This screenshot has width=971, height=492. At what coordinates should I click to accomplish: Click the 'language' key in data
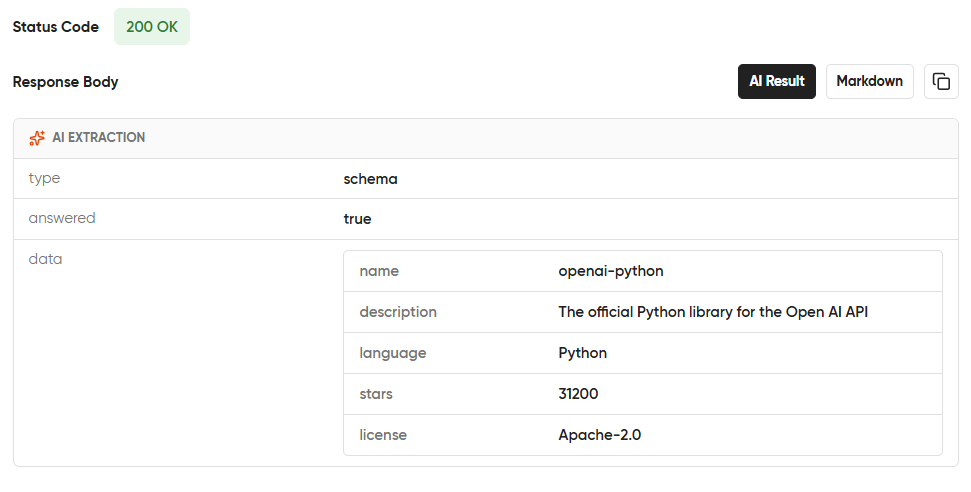393,353
